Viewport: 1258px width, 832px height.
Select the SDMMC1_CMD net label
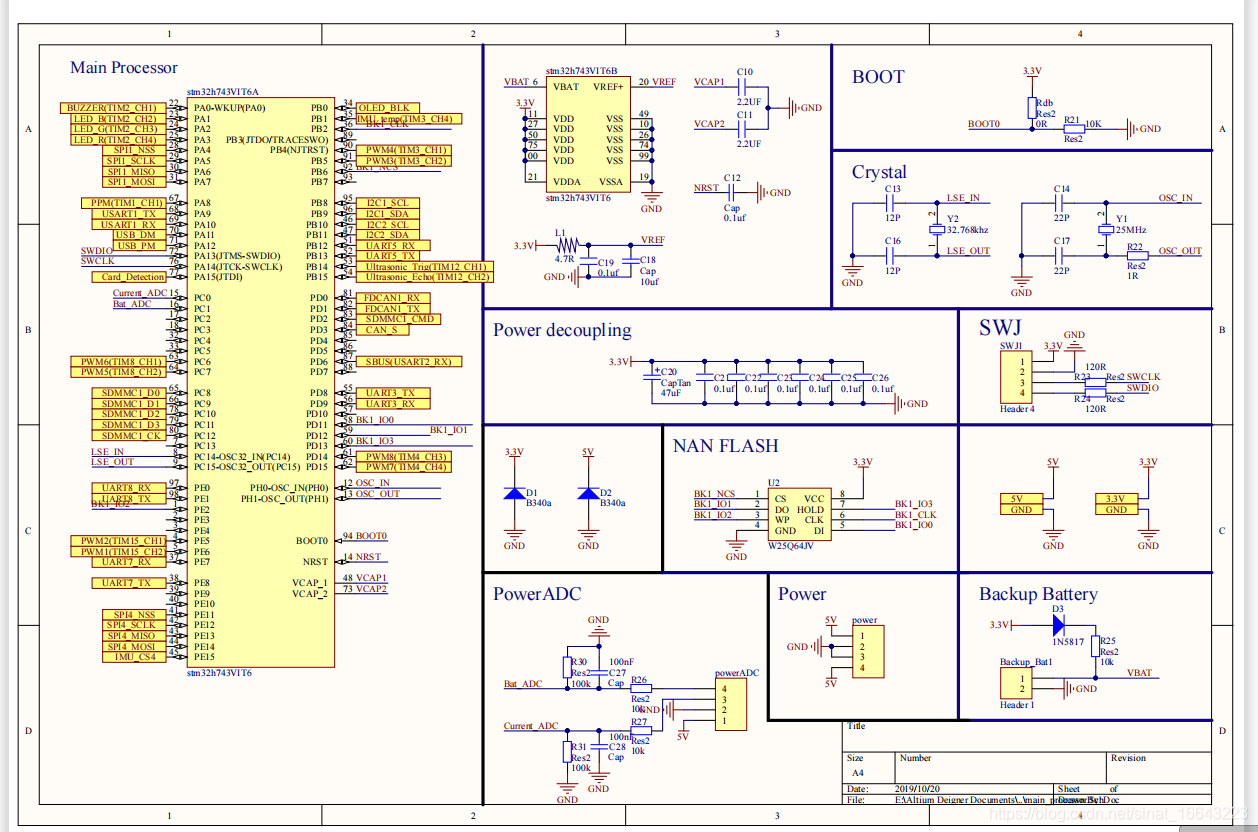click(x=399, y=319)
